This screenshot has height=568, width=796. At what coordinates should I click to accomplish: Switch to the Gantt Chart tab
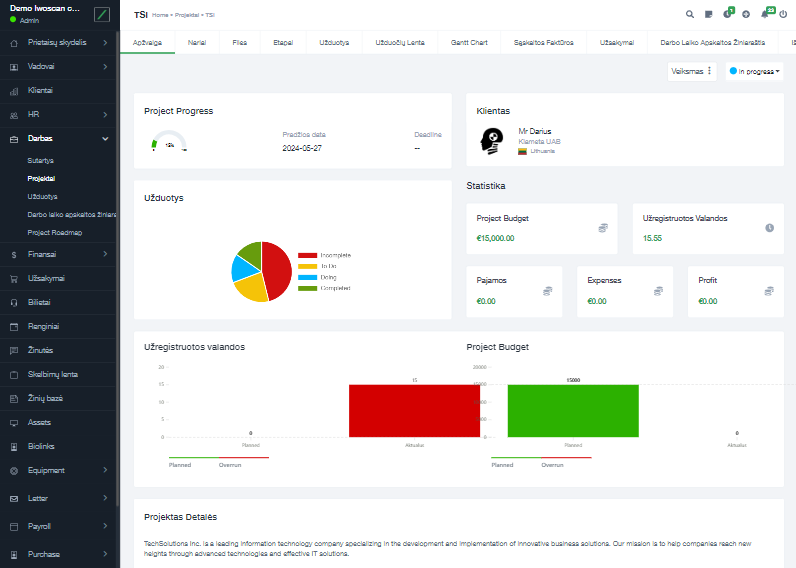[468, 43]
